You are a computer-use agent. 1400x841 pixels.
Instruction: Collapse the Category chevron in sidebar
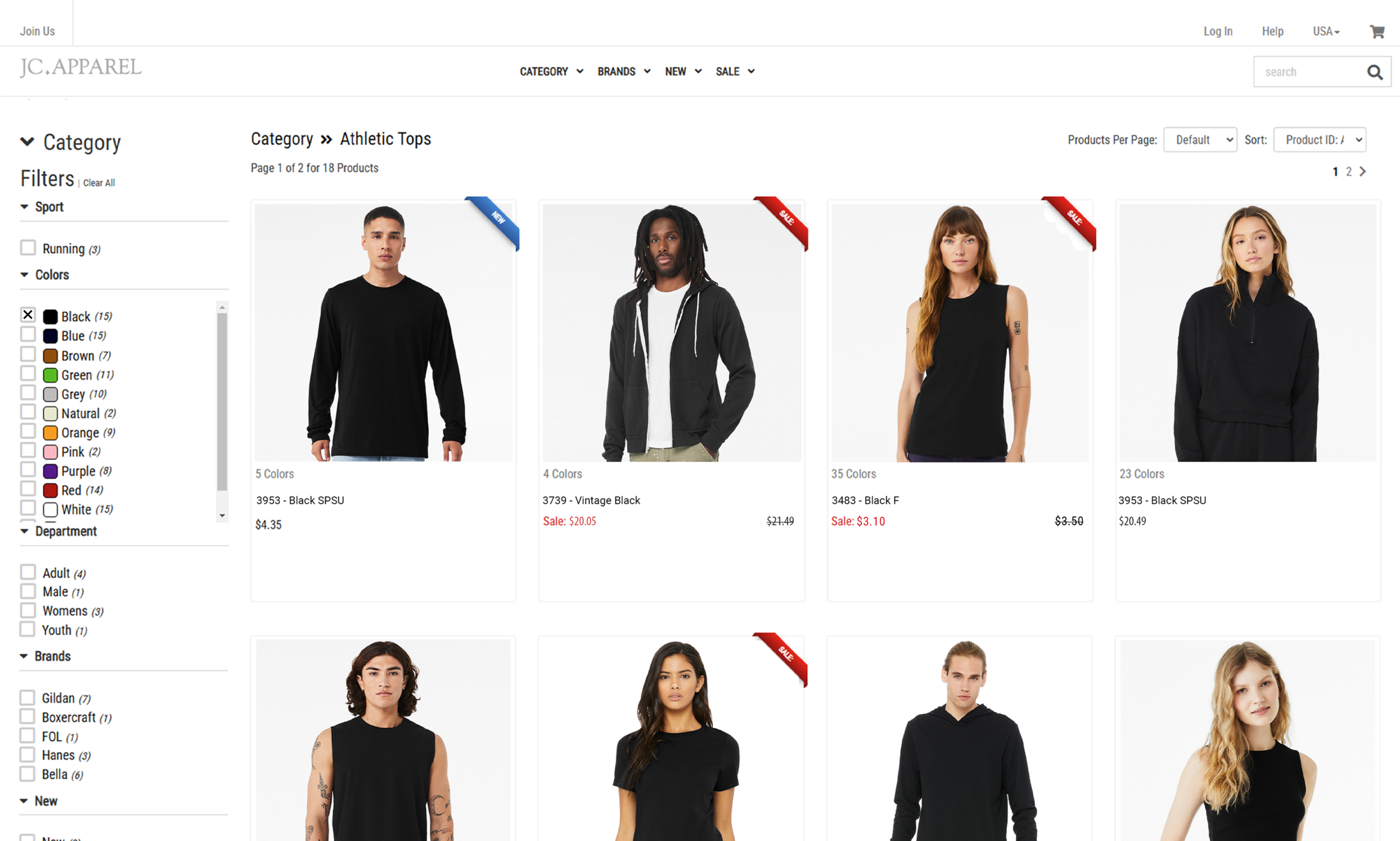27,142
